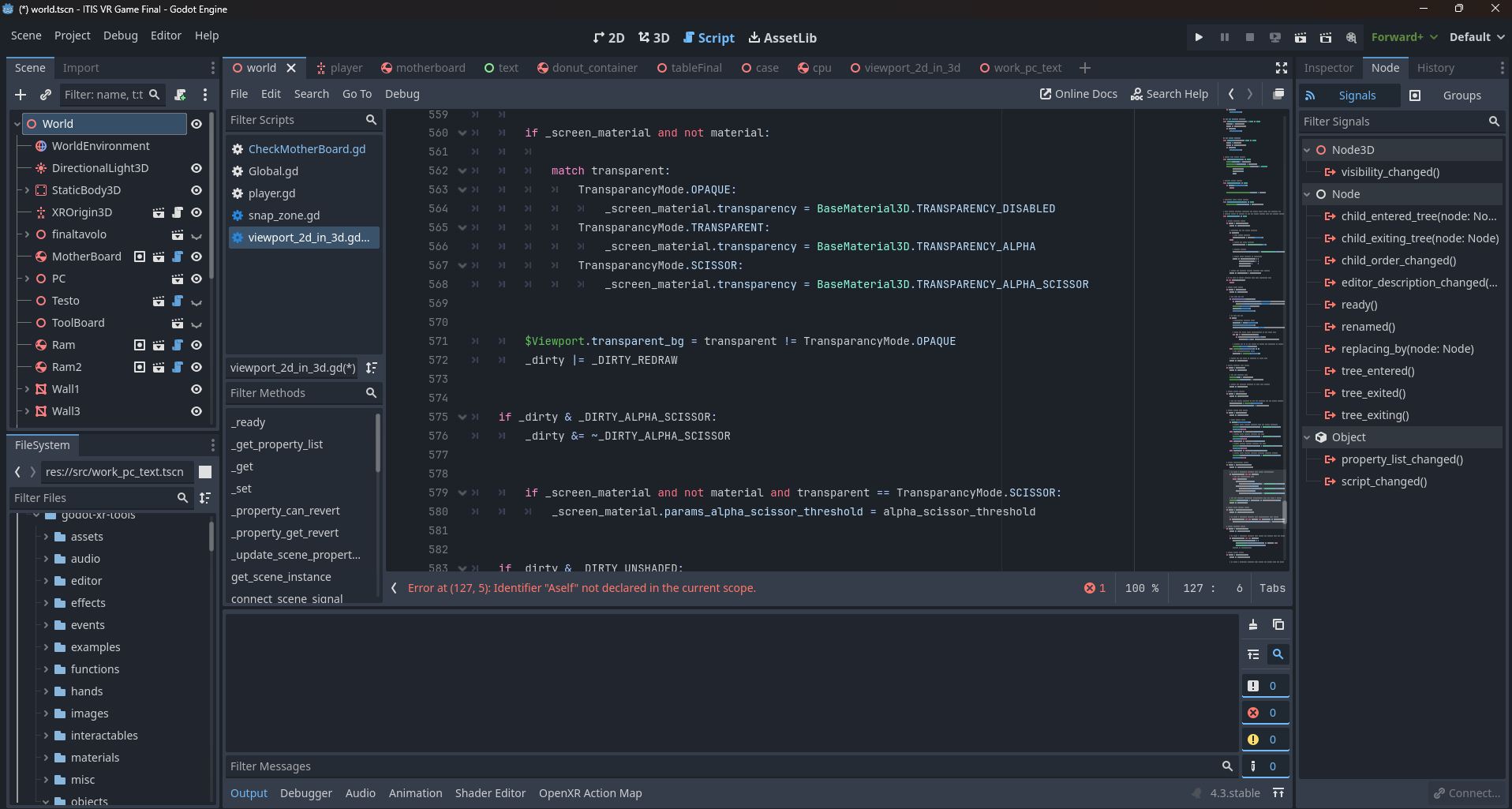Attach a script to the selected node
Viewport: 1512px width, 809px height.
tap(180, 95)
